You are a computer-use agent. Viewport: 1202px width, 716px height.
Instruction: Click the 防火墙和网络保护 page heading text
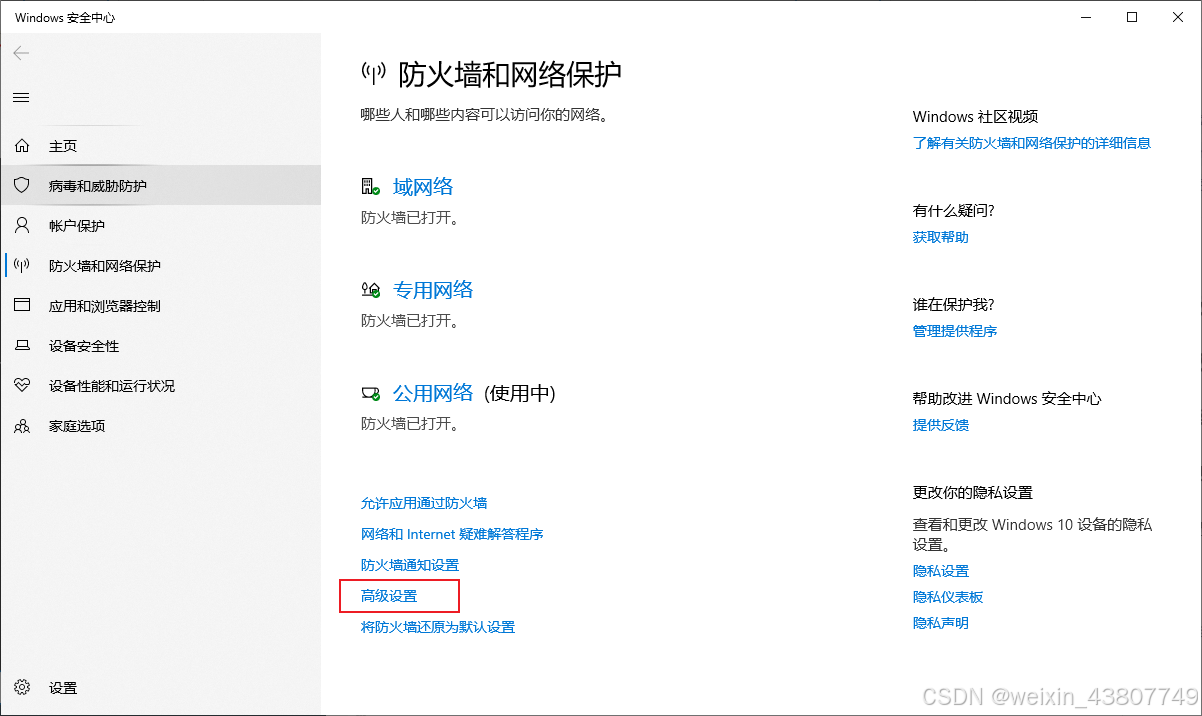(510, 74)
